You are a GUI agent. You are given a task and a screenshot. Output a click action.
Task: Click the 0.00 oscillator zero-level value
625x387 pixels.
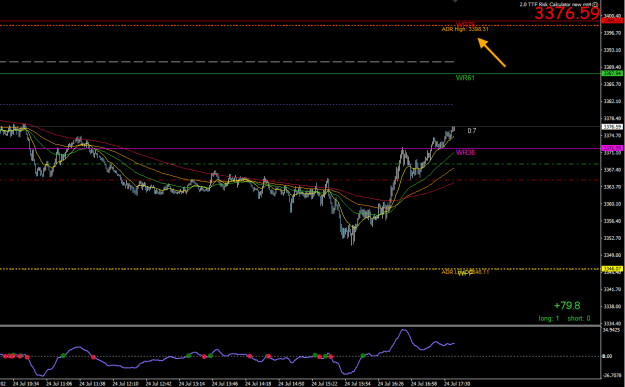coord(608,356)
